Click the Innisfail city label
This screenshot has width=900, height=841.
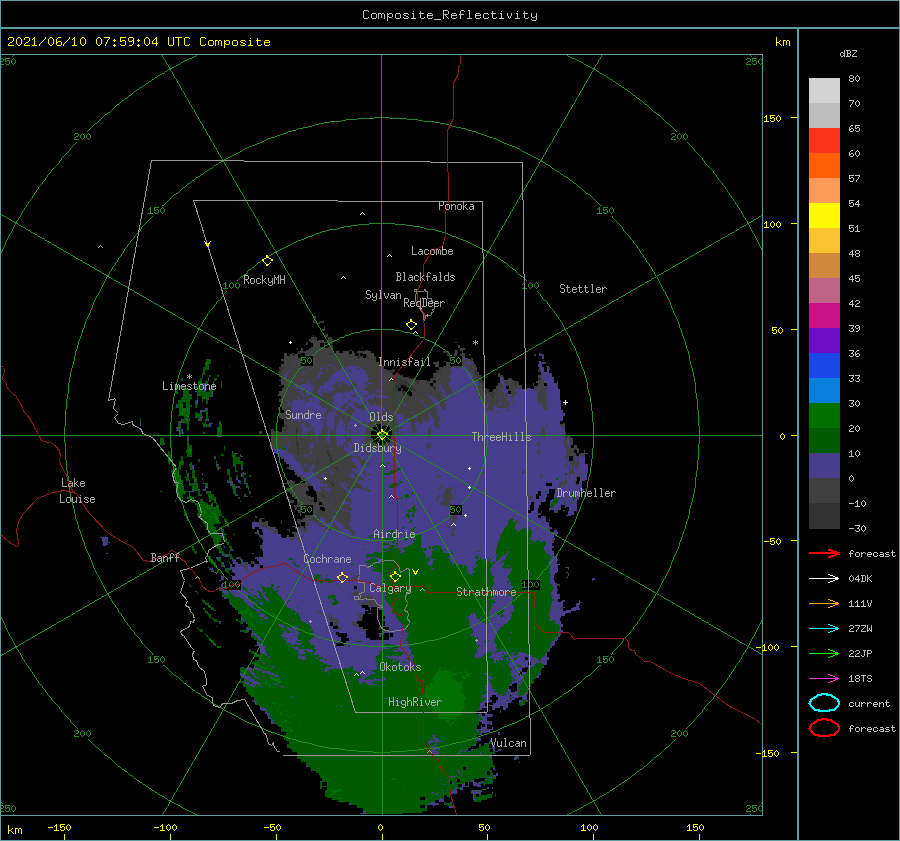click(x=404, y=362)
